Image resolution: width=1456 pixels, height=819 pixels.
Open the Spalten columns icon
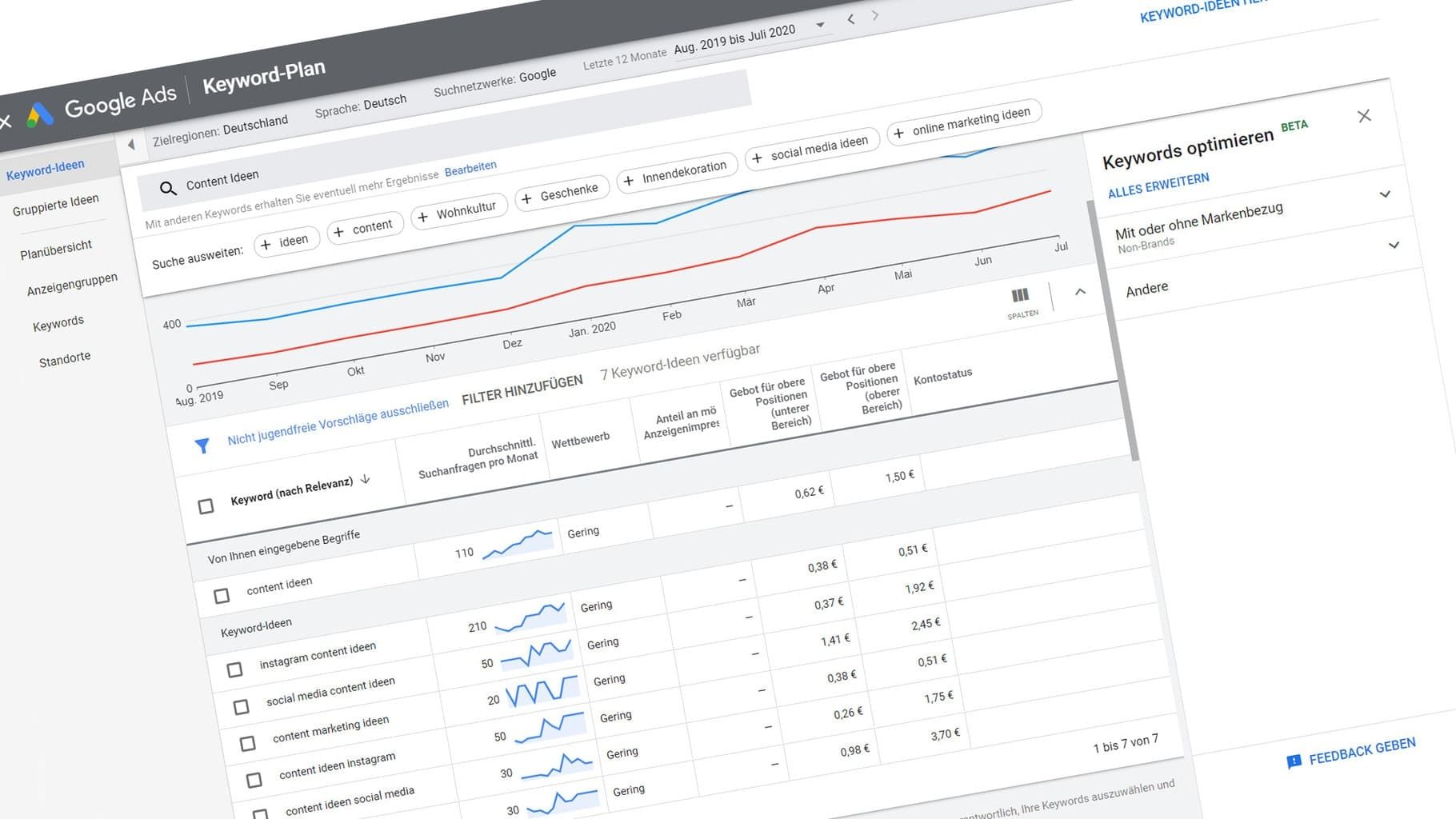(x=1020, y=297)
